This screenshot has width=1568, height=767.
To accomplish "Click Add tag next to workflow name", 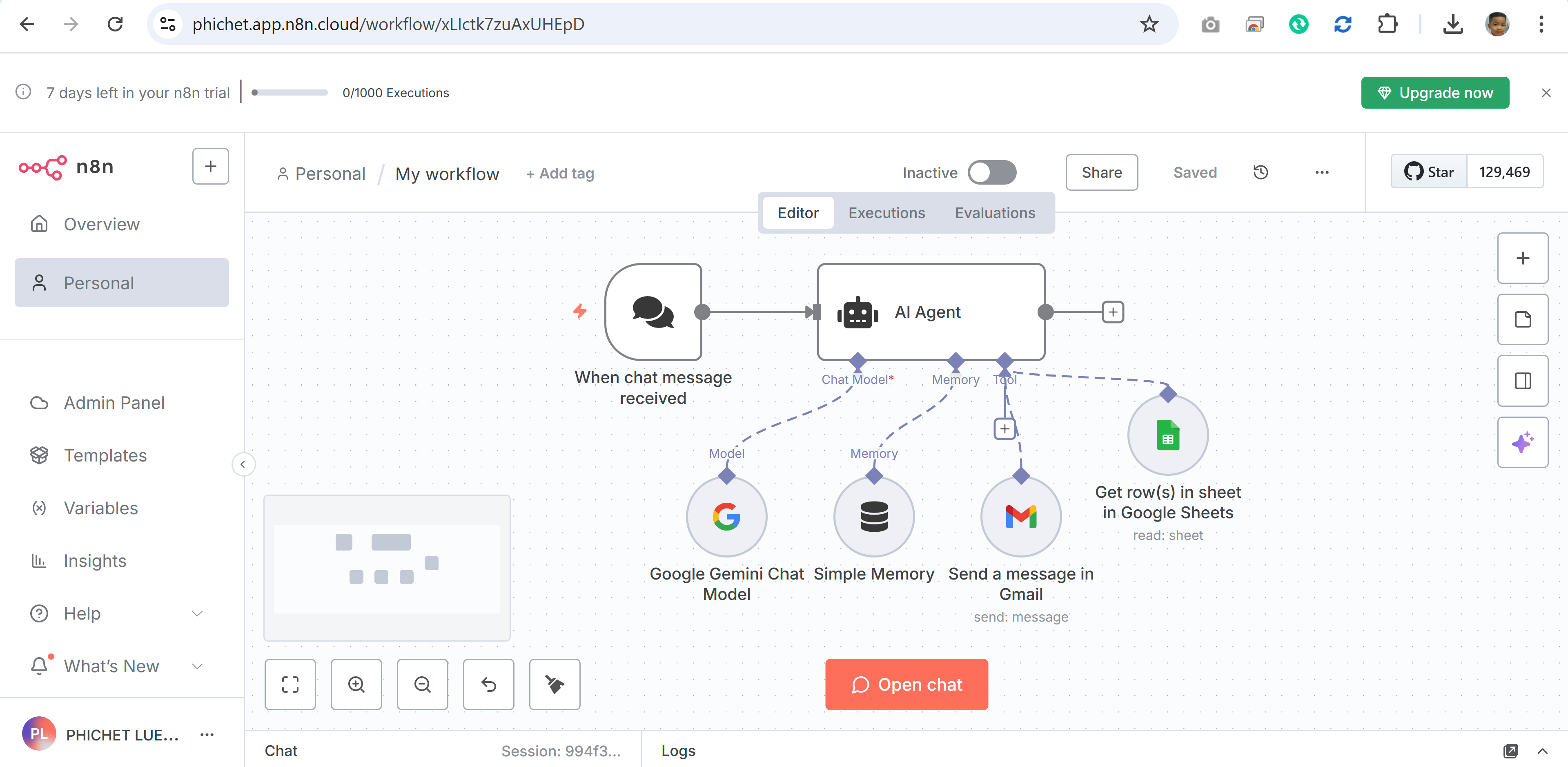I will 560,174.
